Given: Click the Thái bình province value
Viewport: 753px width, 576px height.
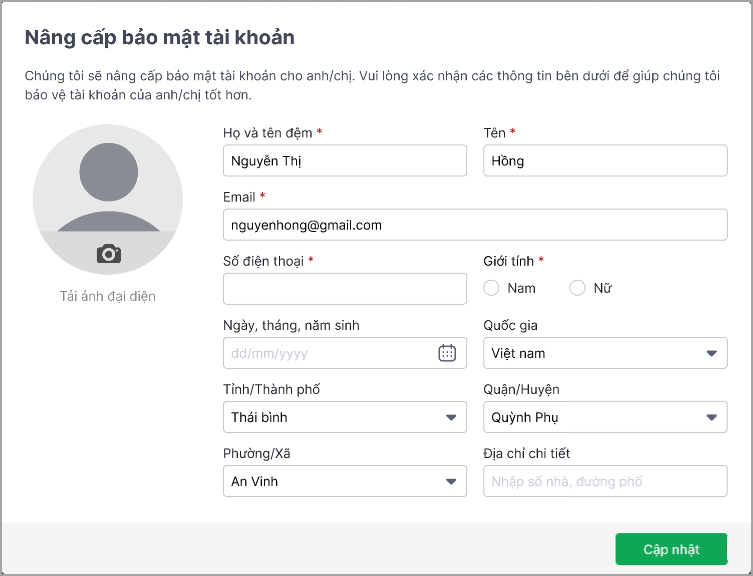Looking at the screenshot, I should pos(259,417).
